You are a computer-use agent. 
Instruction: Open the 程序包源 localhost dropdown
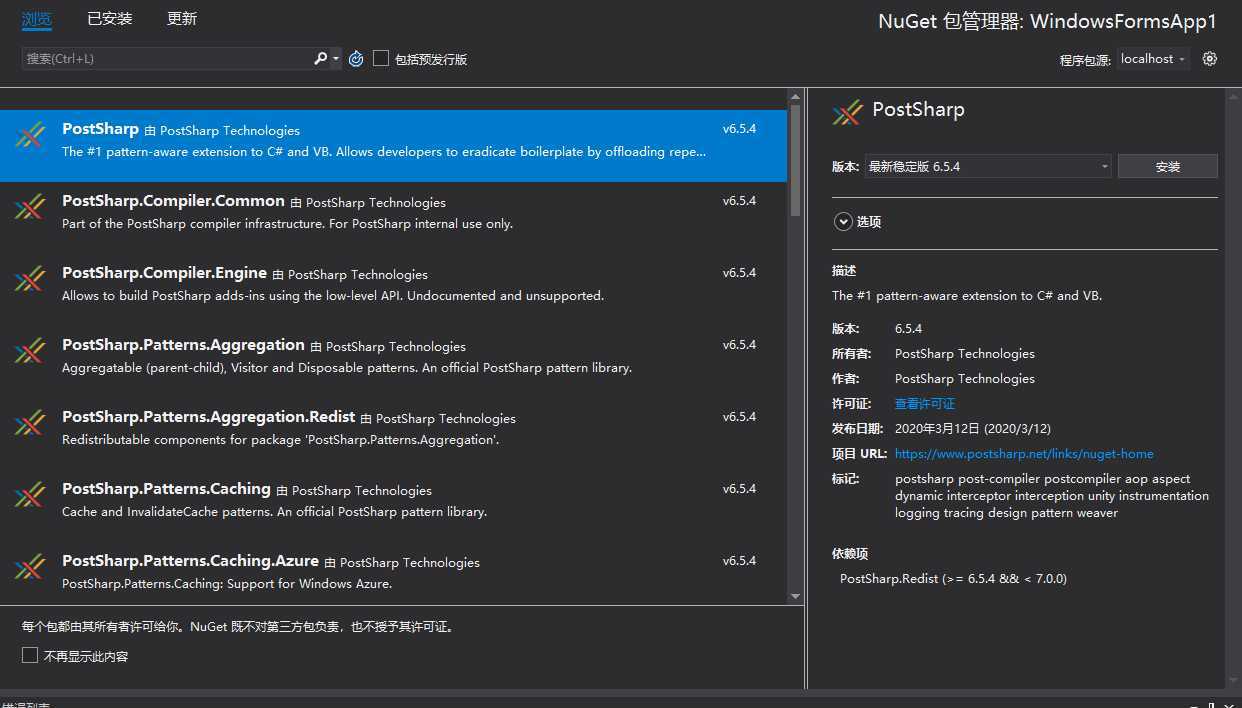1153,59
